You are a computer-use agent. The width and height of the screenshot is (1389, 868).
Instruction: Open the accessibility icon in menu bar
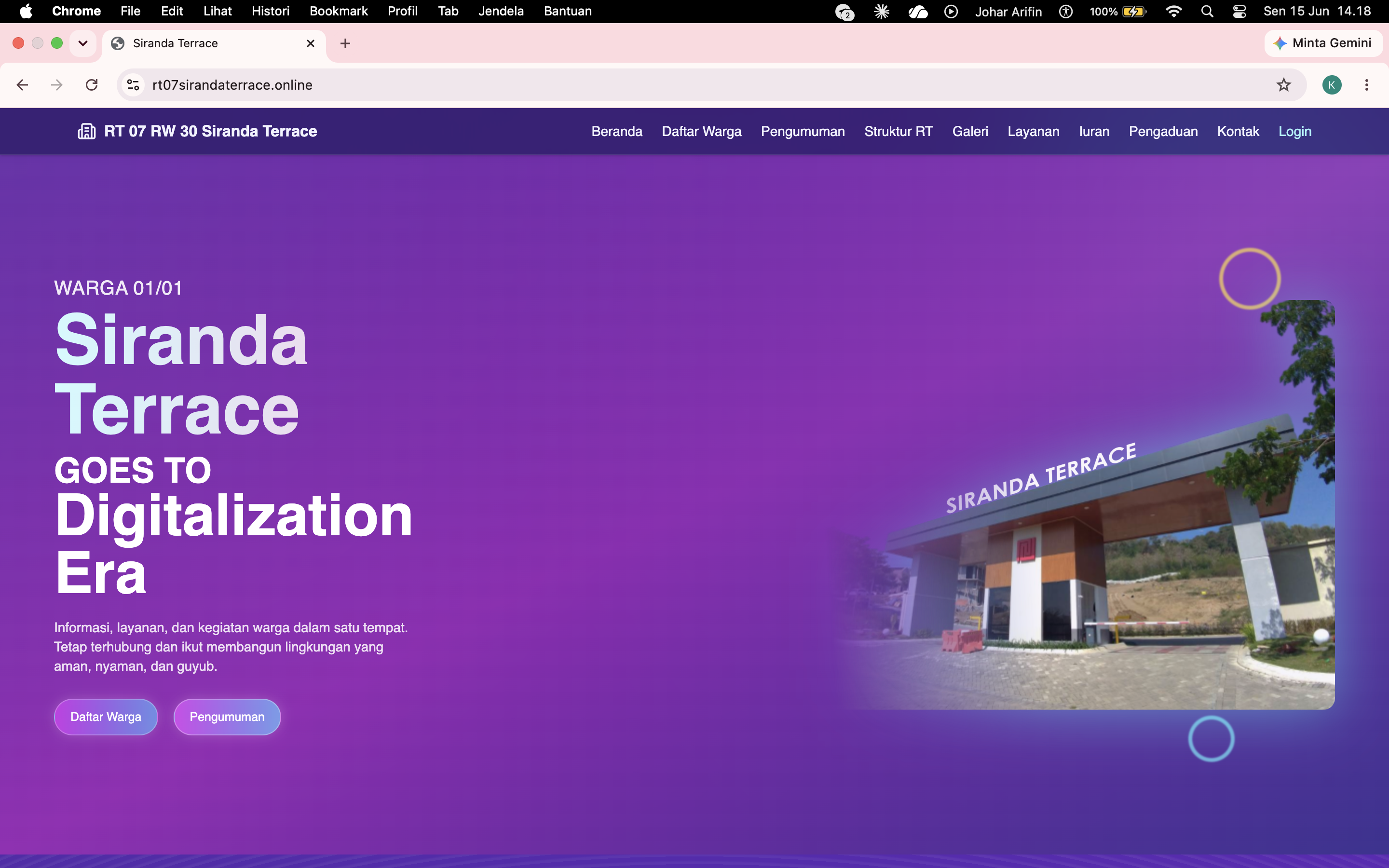[1066, 12]
